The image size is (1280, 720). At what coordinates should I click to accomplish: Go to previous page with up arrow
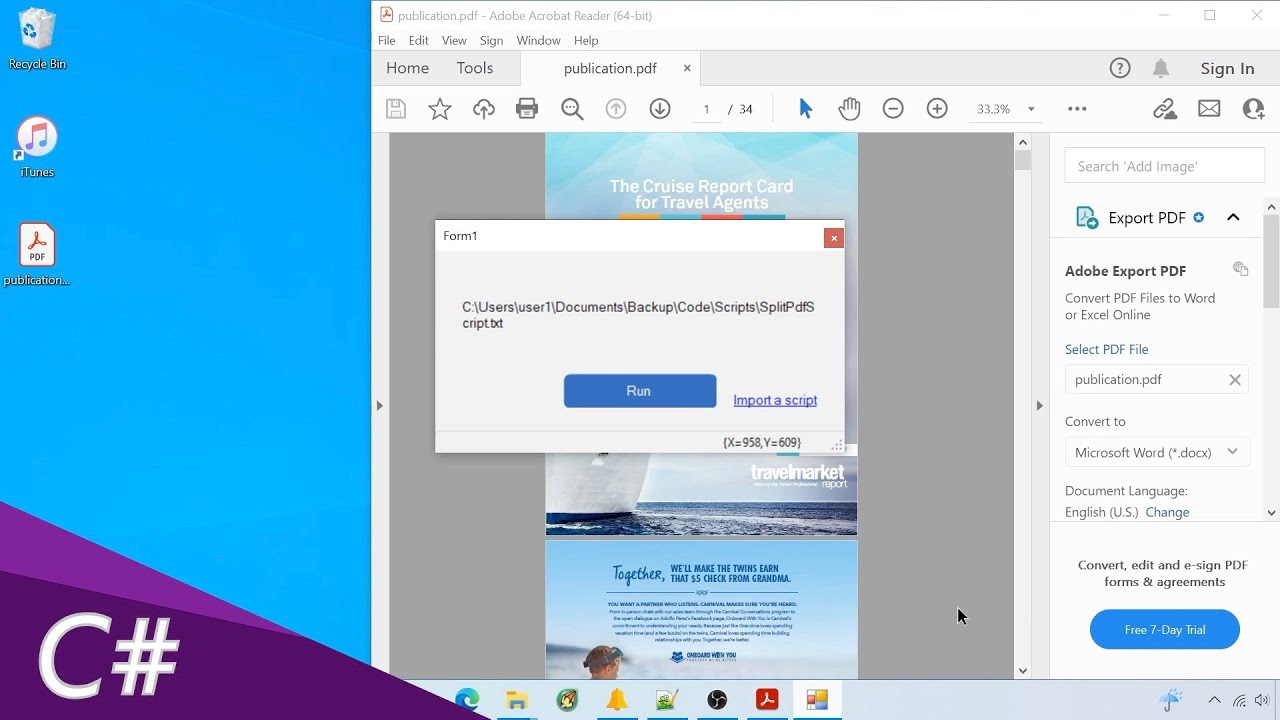[x=616, y=109]
